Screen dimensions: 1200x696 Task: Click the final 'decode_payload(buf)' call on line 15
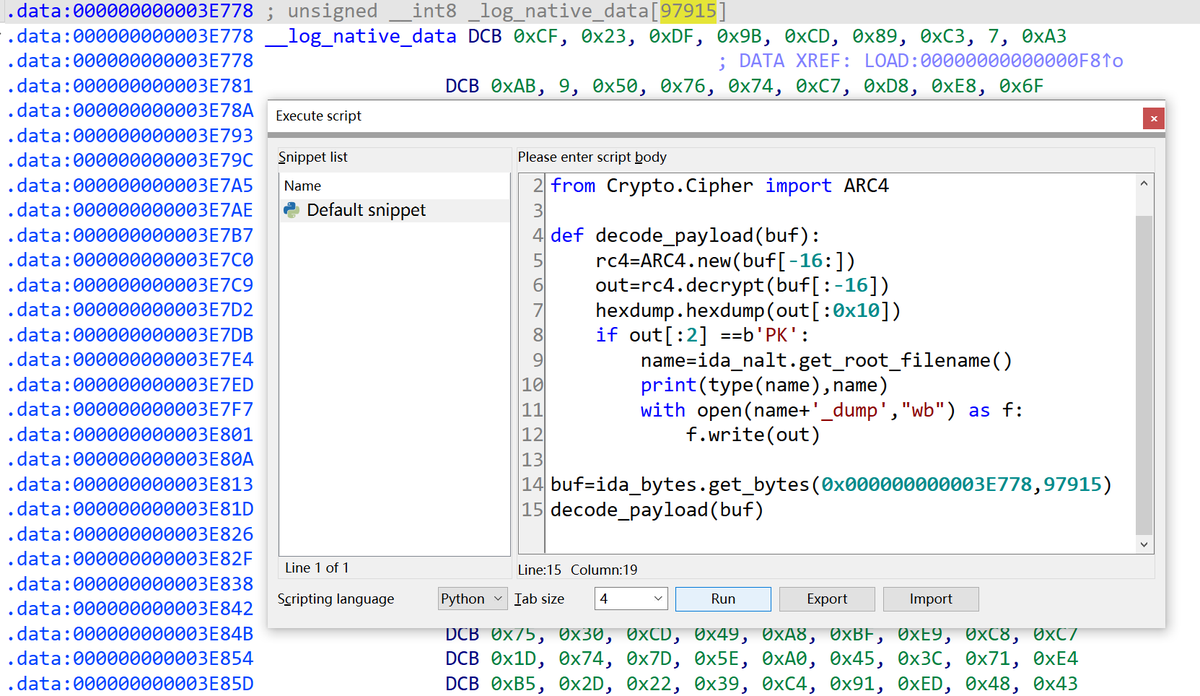click(657, 510)
